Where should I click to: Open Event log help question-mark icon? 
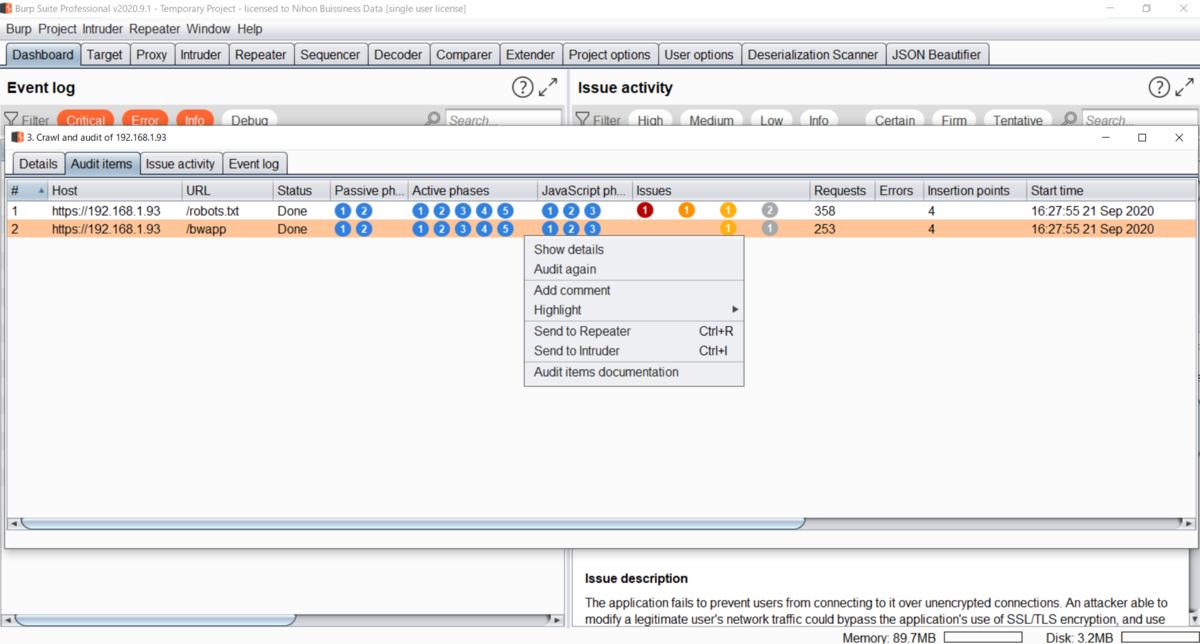(522, 88)
